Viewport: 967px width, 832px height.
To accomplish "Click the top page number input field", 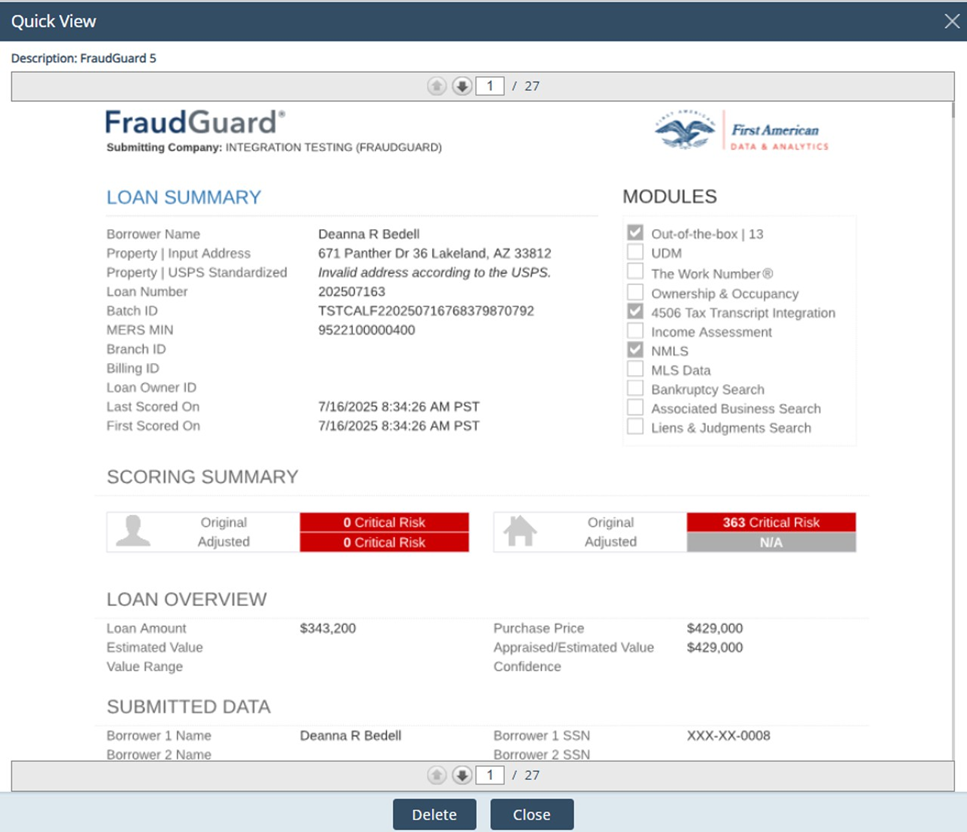I will tap(490, 86).
